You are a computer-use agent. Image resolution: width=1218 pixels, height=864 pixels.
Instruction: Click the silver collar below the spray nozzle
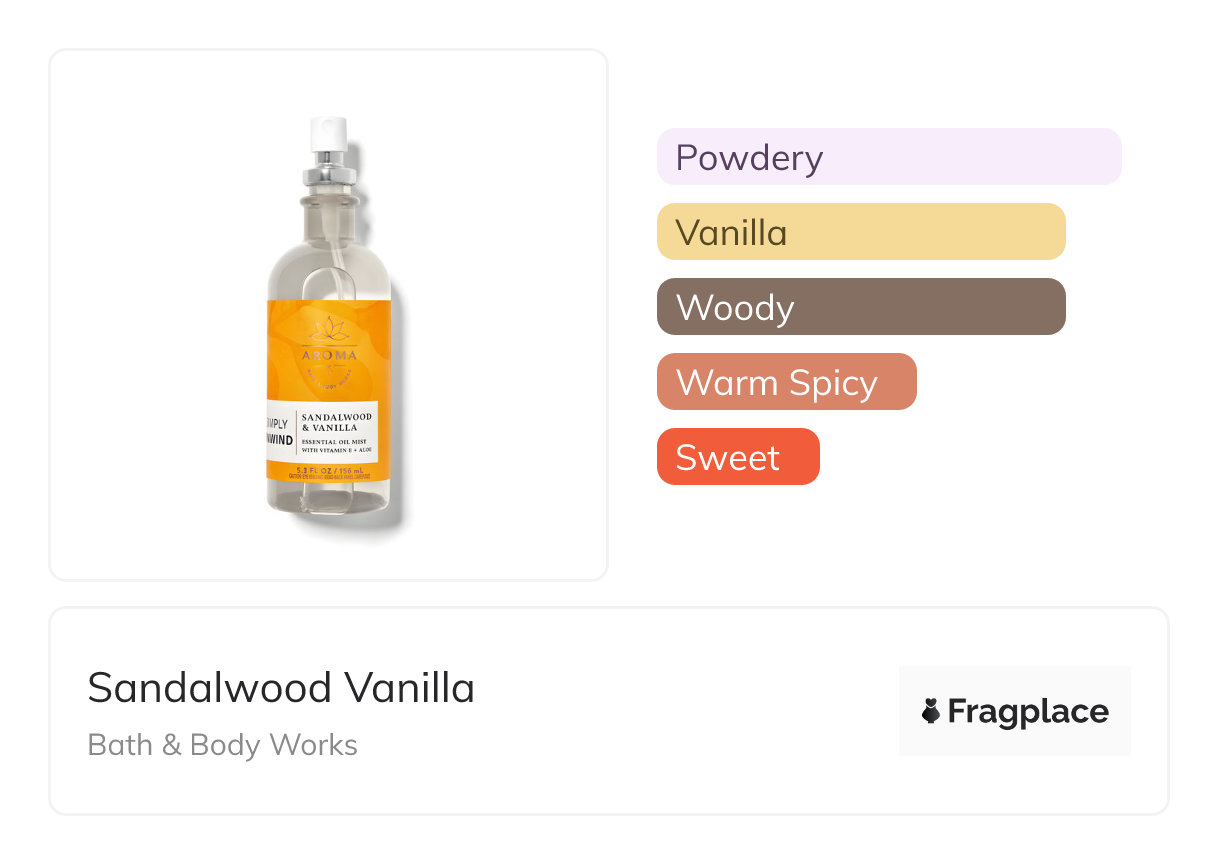point(329,173)
